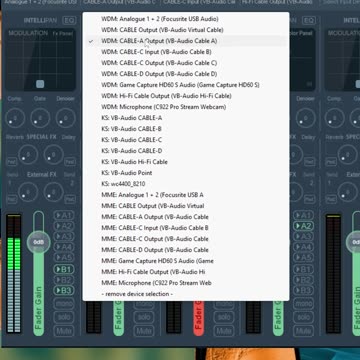360x360 pixels.
Task: Choose KS: VB-Audio CABLE-A
Action: [186, 118]
